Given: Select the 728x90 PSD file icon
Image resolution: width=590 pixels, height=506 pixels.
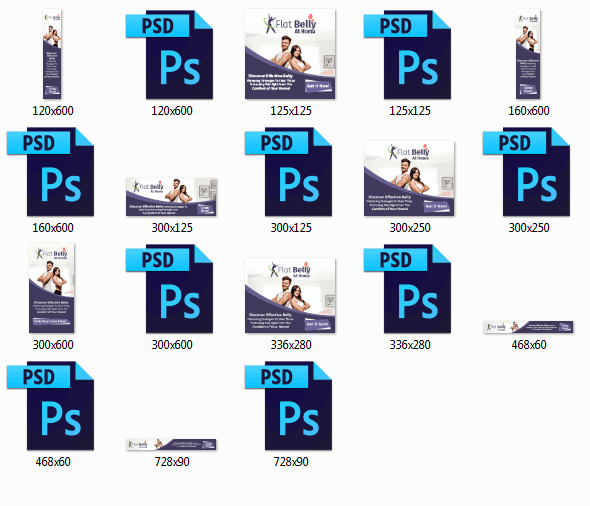Looking at the screenshot, I should (x=289, y=406).
